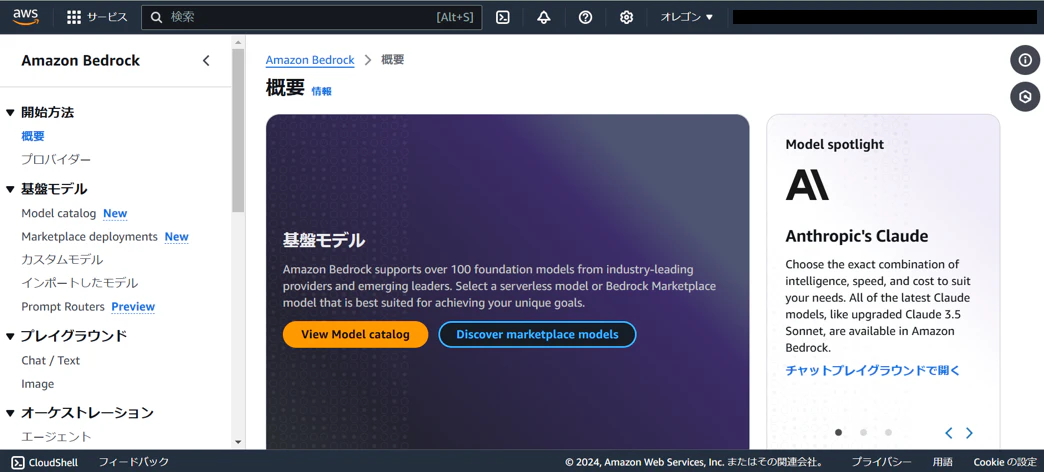Collapse the Amazon Bedrock sidebar chevron

[206, 61]
